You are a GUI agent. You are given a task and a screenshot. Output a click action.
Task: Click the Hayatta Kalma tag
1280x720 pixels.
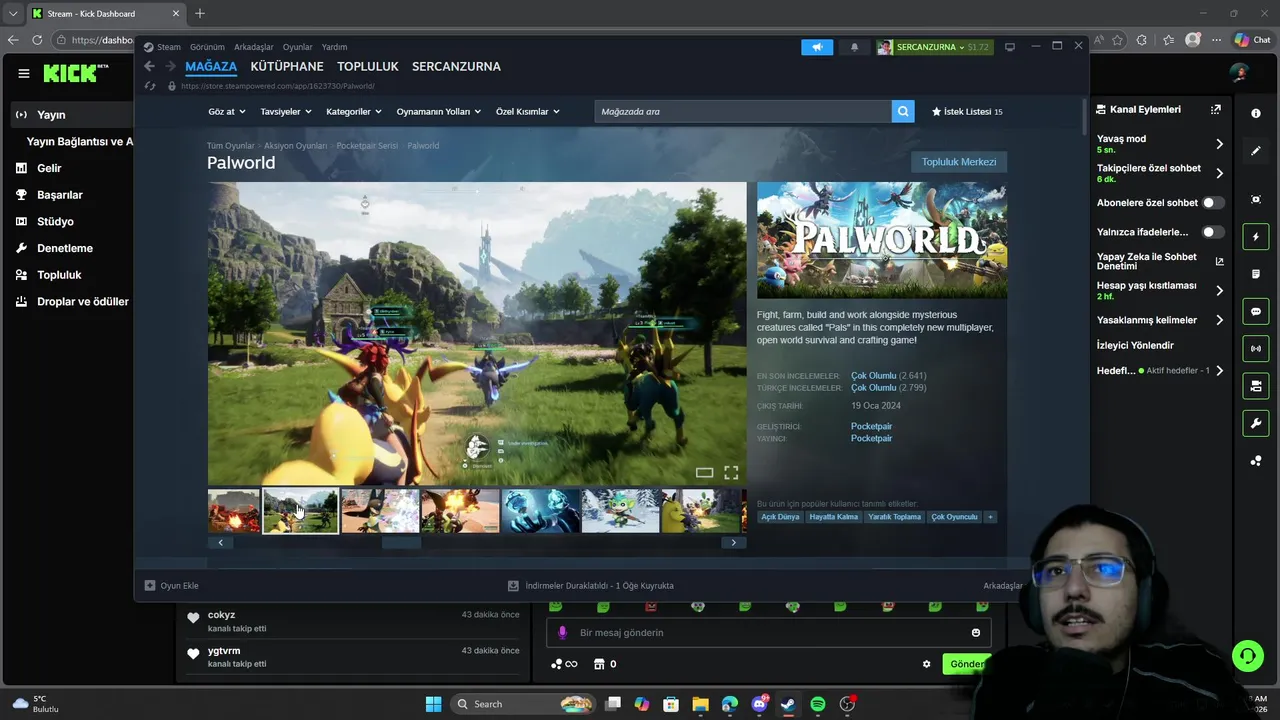[834, 517]
